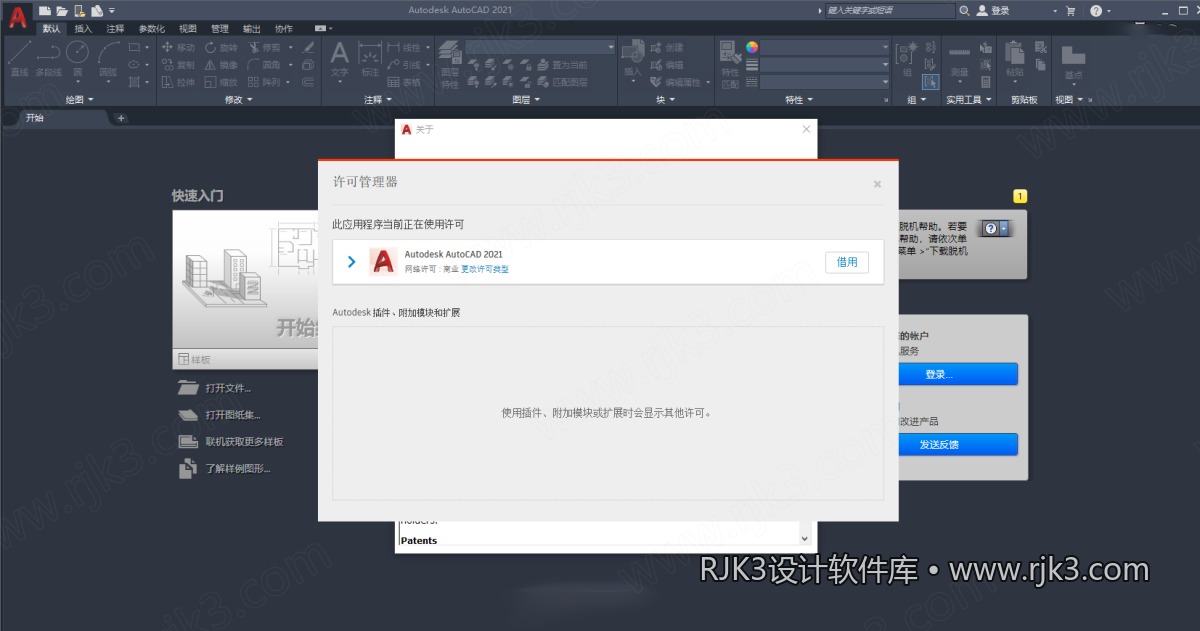The height and width of the screenshot is (631, 1200).
Task: Click the 粘贴 (Paste) tool
Action: click(x=1015, y=59)
